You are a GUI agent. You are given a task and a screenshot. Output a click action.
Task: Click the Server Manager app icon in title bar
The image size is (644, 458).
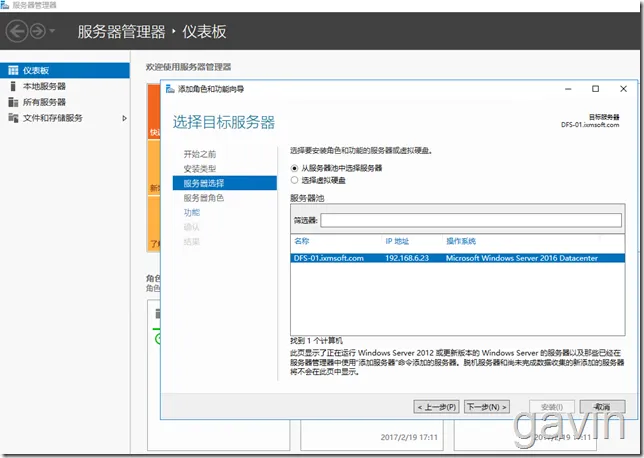5,5
